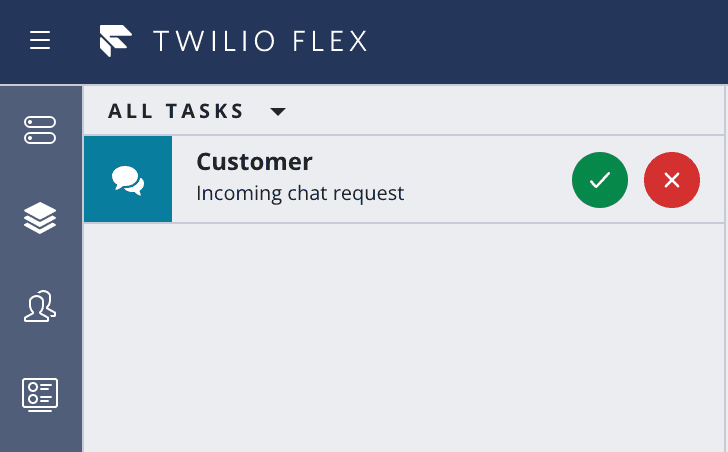Screen dimensions: 728x452
Task: Switch to the Teams sidebar view
Action: point(41,306)
